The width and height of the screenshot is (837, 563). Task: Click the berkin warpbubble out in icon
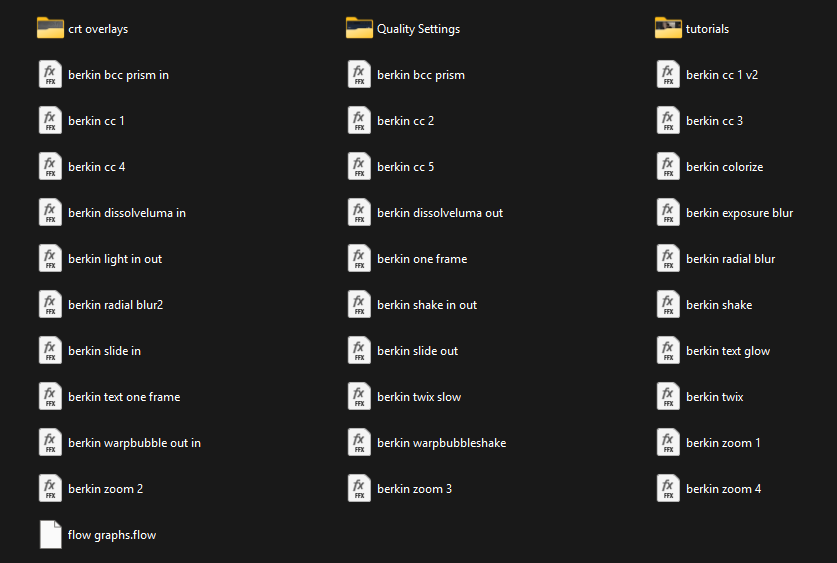tap(50, 443)
